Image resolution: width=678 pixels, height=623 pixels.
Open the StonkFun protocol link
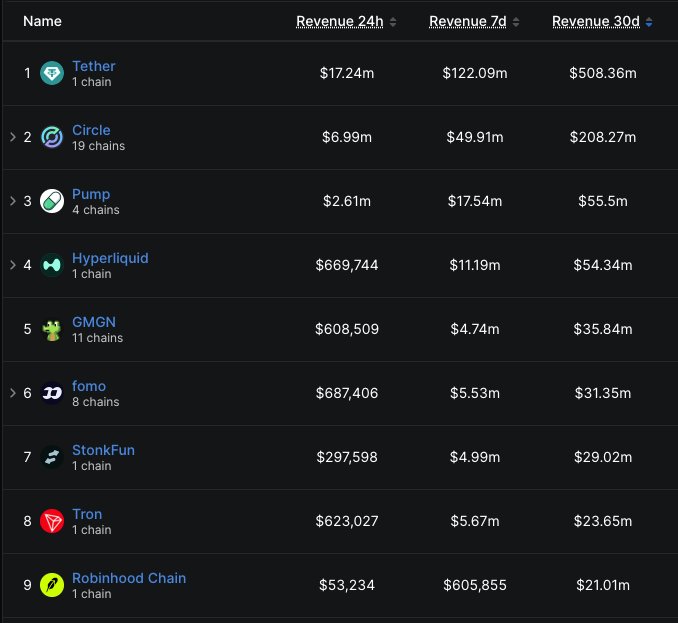[103, 450]
